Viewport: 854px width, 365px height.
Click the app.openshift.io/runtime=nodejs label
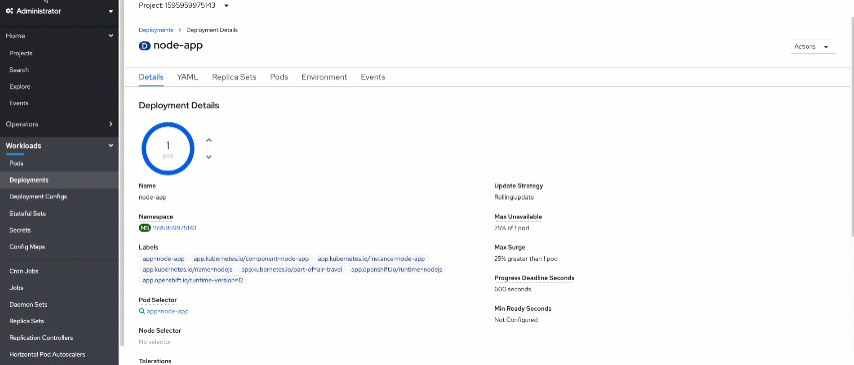397,270
